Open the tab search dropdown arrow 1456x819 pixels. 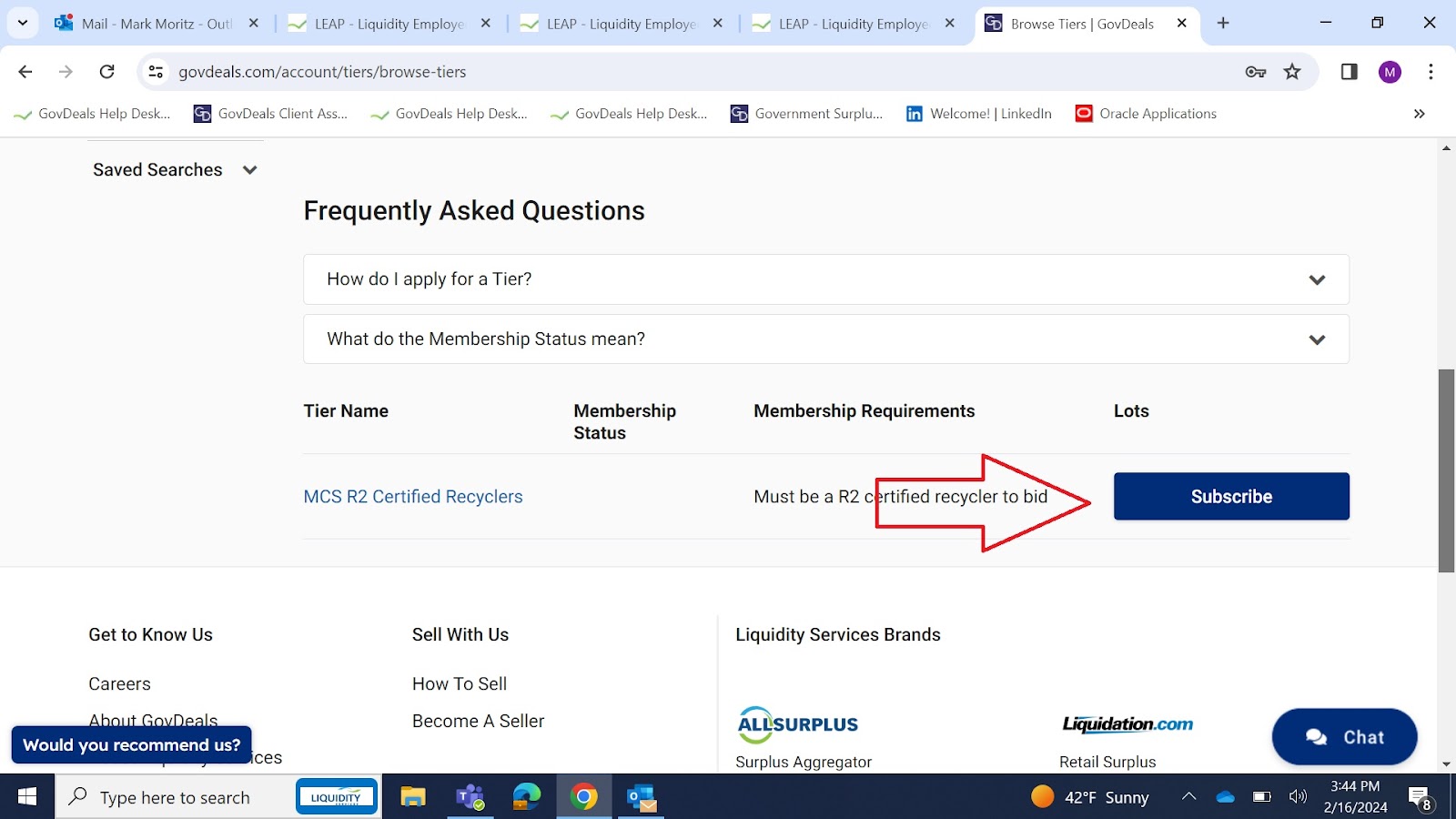coord(23,23)
